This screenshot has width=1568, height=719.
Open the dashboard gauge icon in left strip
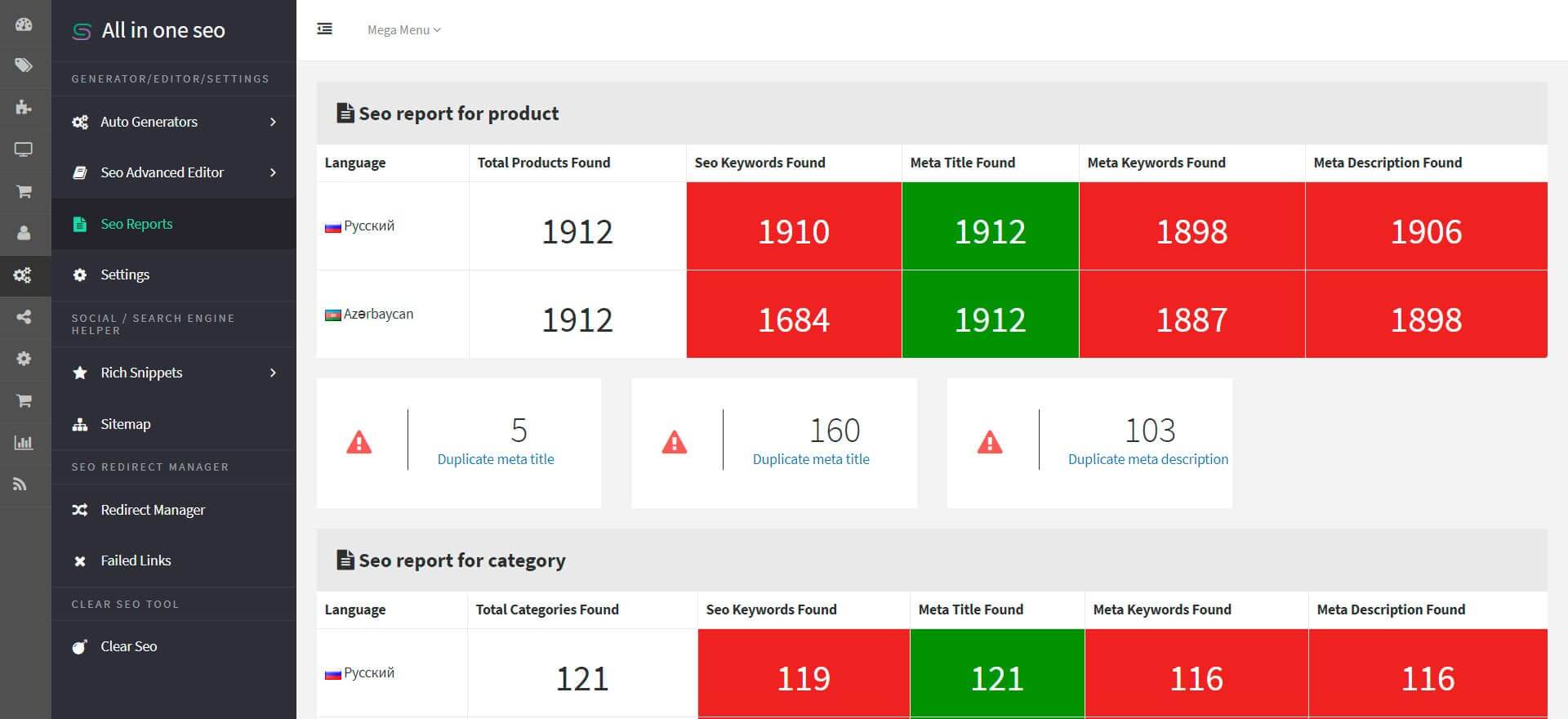click(x=24, y=24)
